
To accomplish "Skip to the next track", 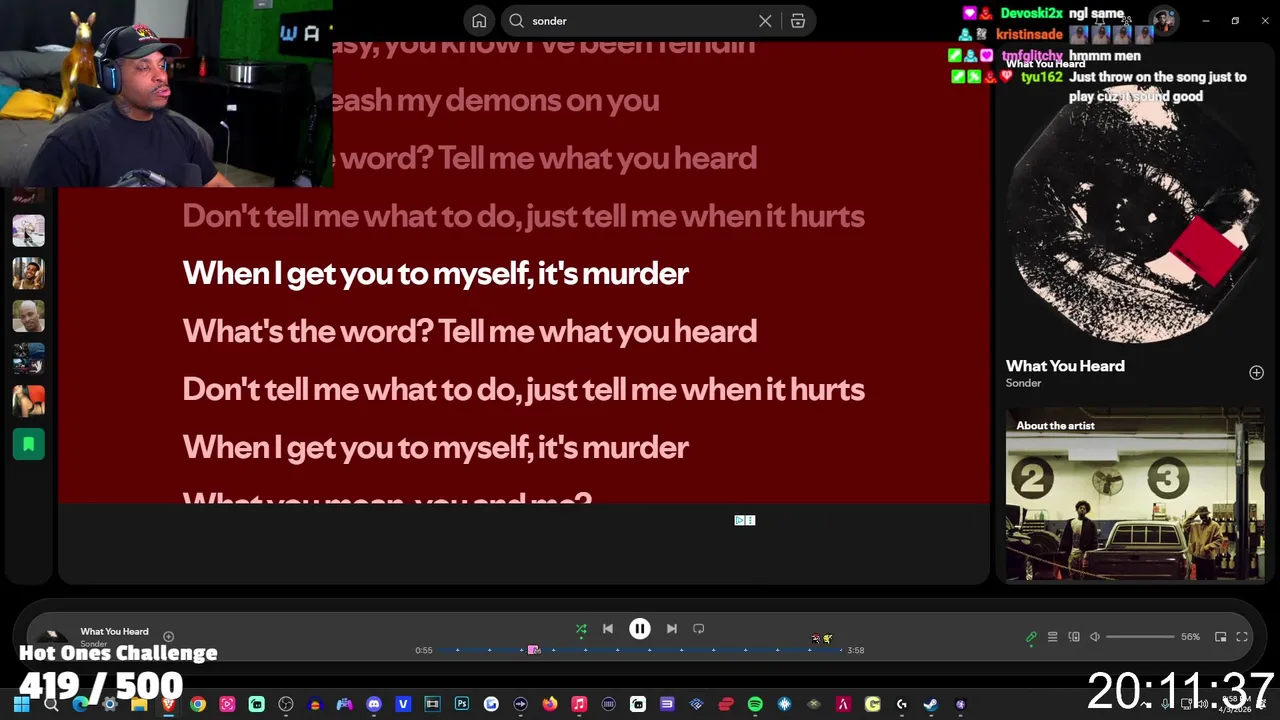I will click(672, 629).
